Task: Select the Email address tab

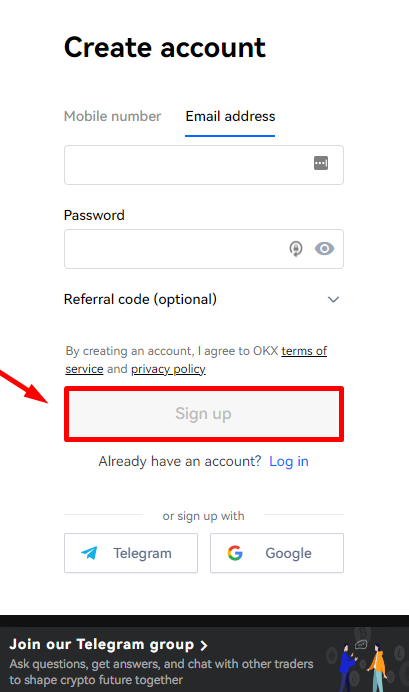Action: click(230, 116)
